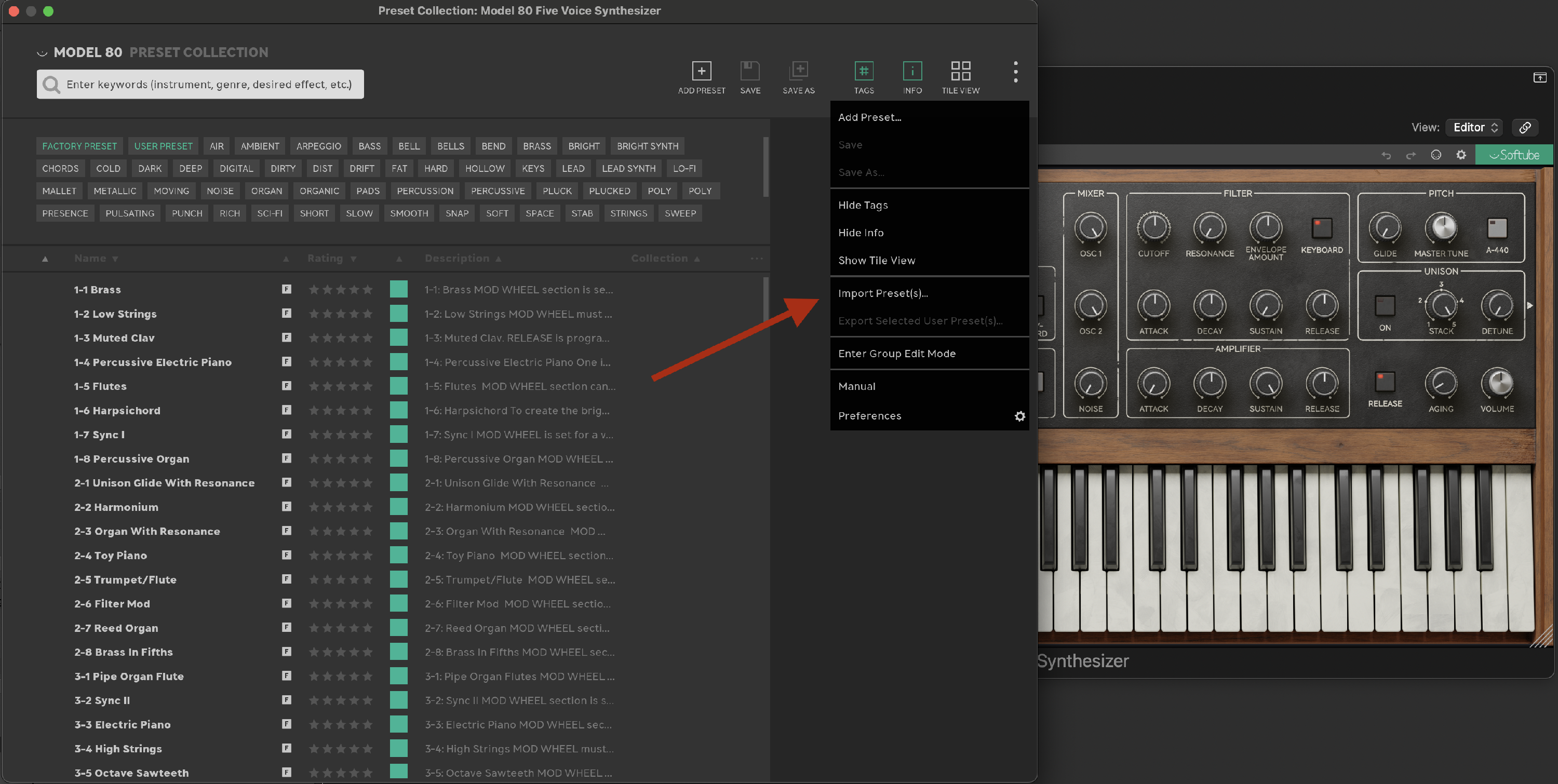Toggle the FACTORY PRESET tag filter
The height and width of the screenshot is (784, 1558).
click(x=79, y=146)
